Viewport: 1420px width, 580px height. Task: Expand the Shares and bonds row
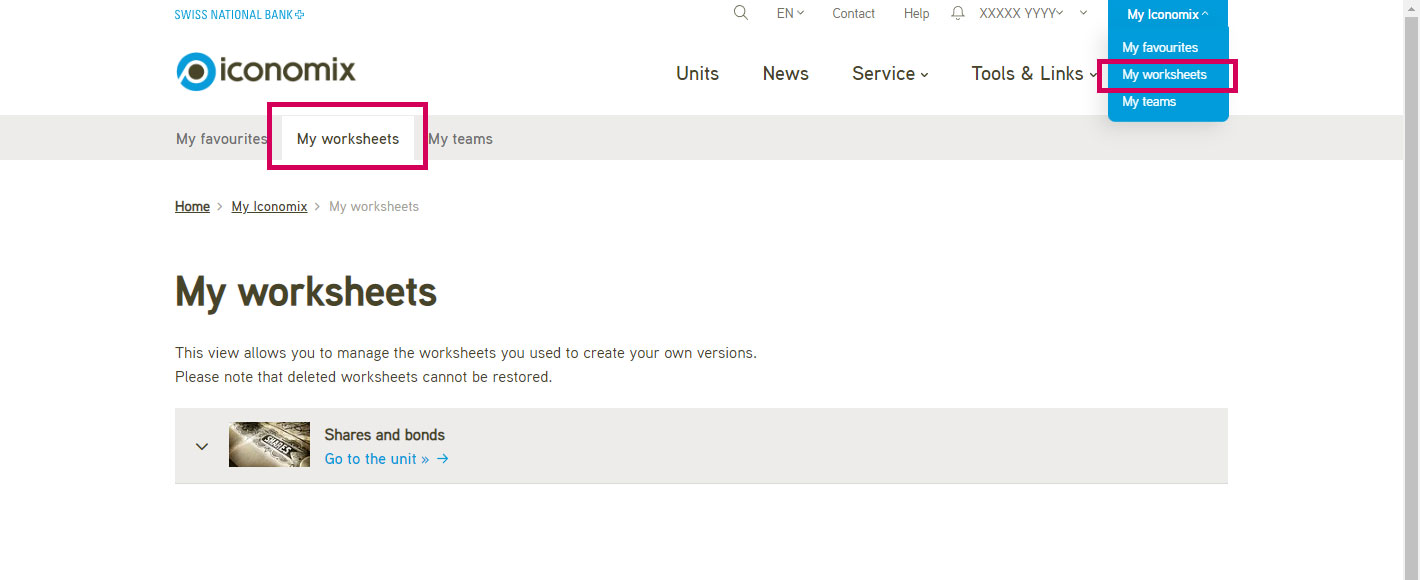pos(202,446)
